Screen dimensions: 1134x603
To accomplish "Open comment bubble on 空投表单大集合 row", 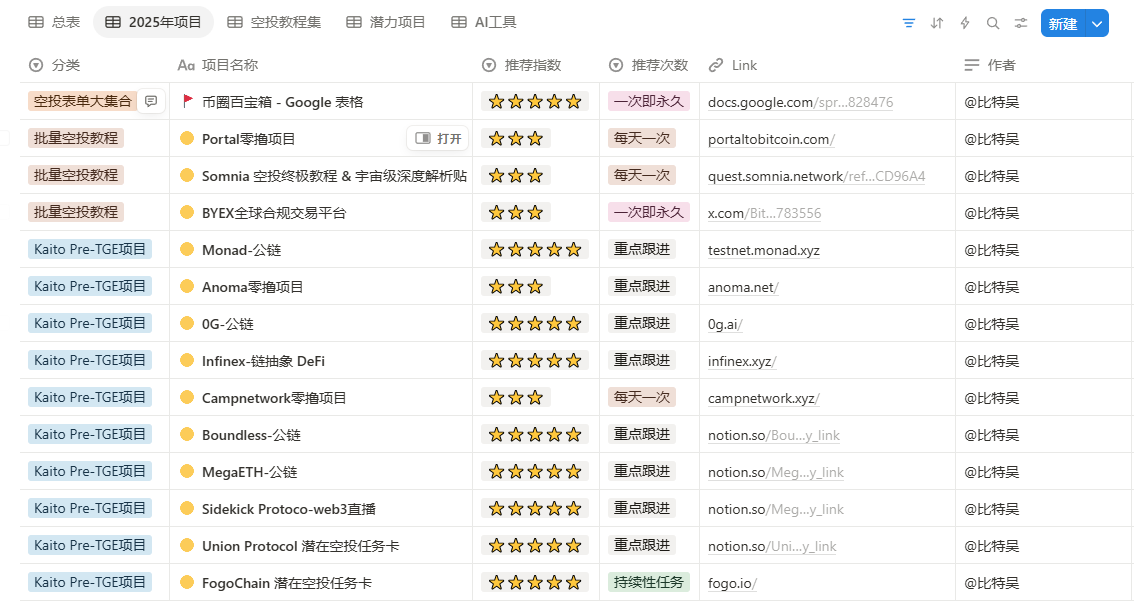I will pyautogui.click(x=151, y=101).
